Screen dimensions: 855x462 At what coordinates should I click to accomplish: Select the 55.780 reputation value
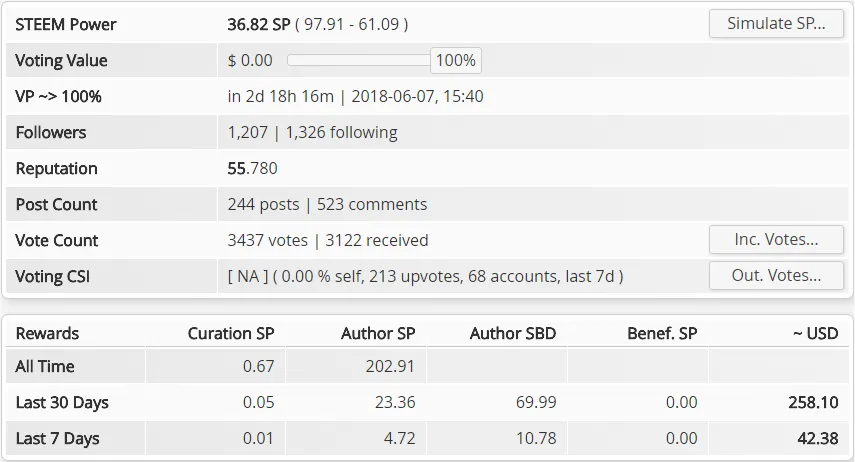pos(252,169)
